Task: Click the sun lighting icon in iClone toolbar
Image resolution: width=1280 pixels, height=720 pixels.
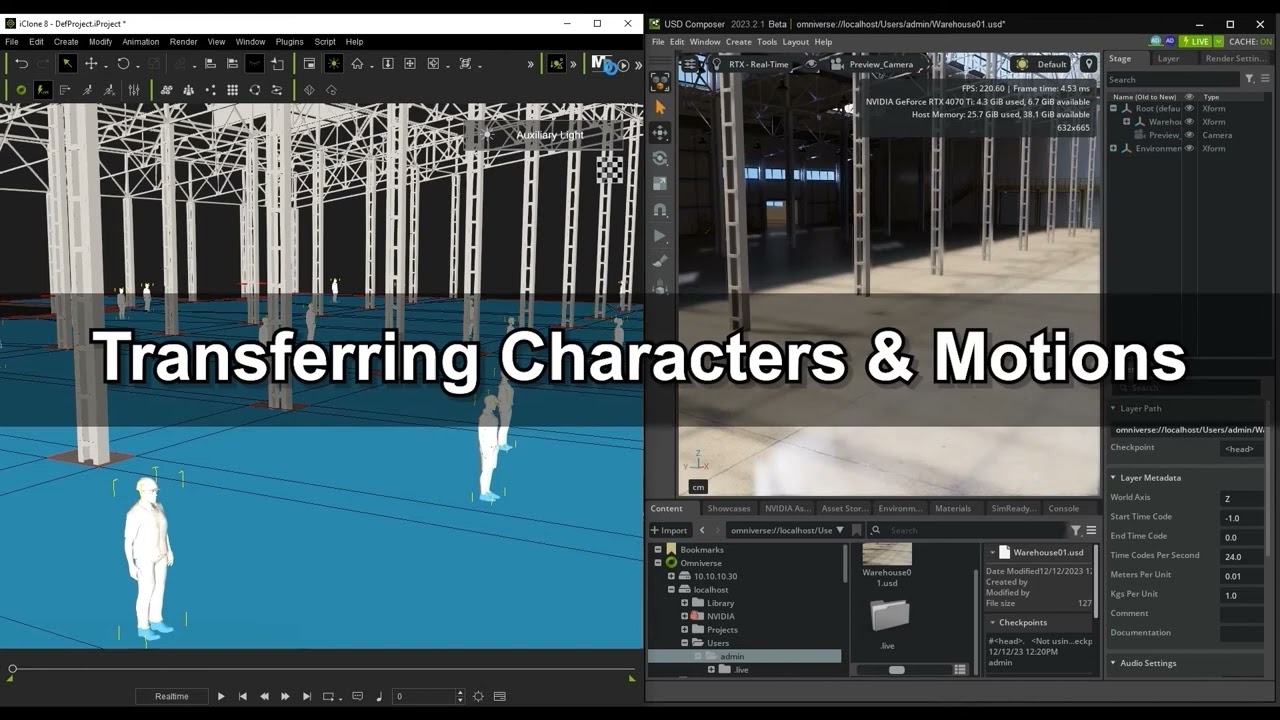Action: tap(333, 64)
